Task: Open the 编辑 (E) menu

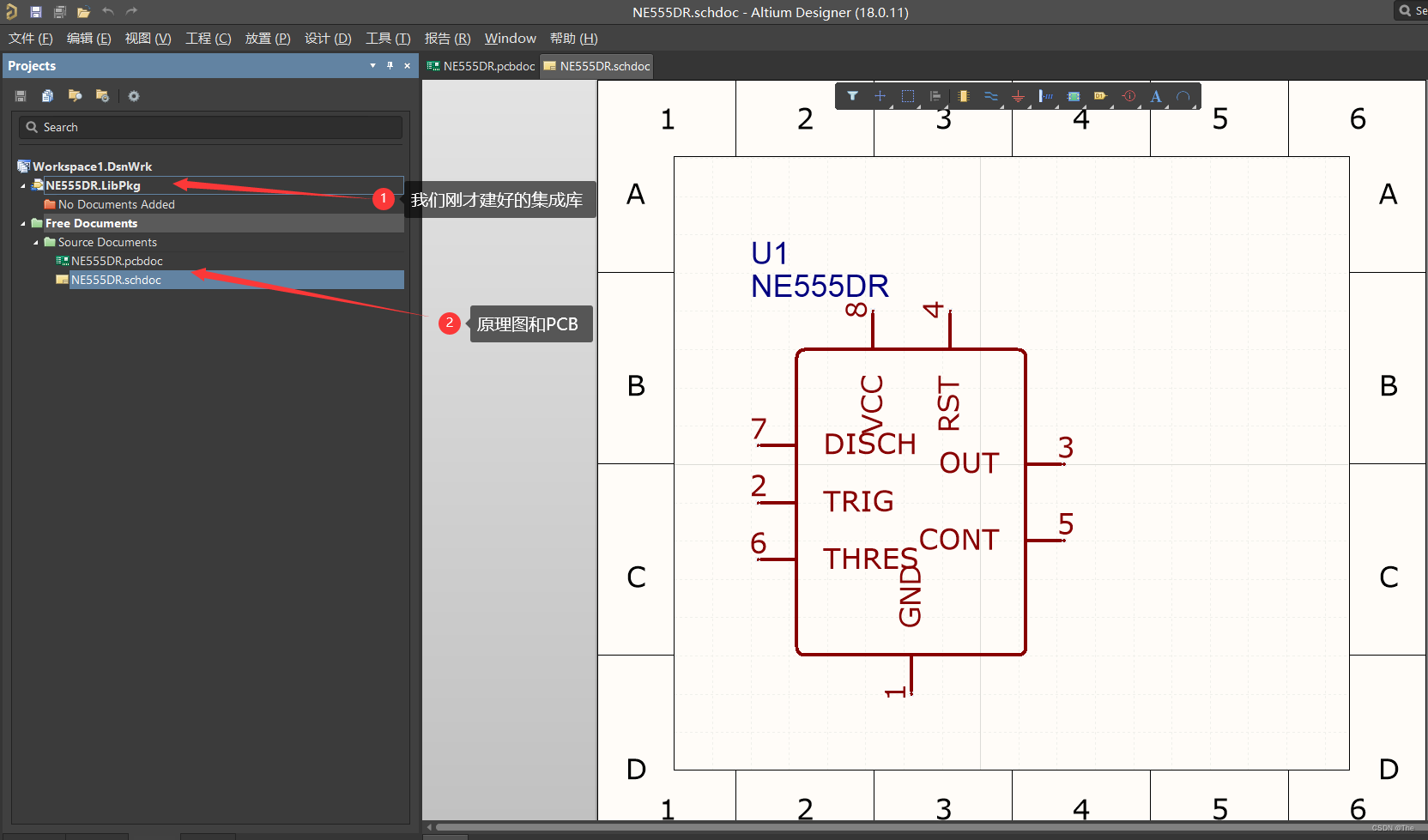Action: click(x=89, y=39)
